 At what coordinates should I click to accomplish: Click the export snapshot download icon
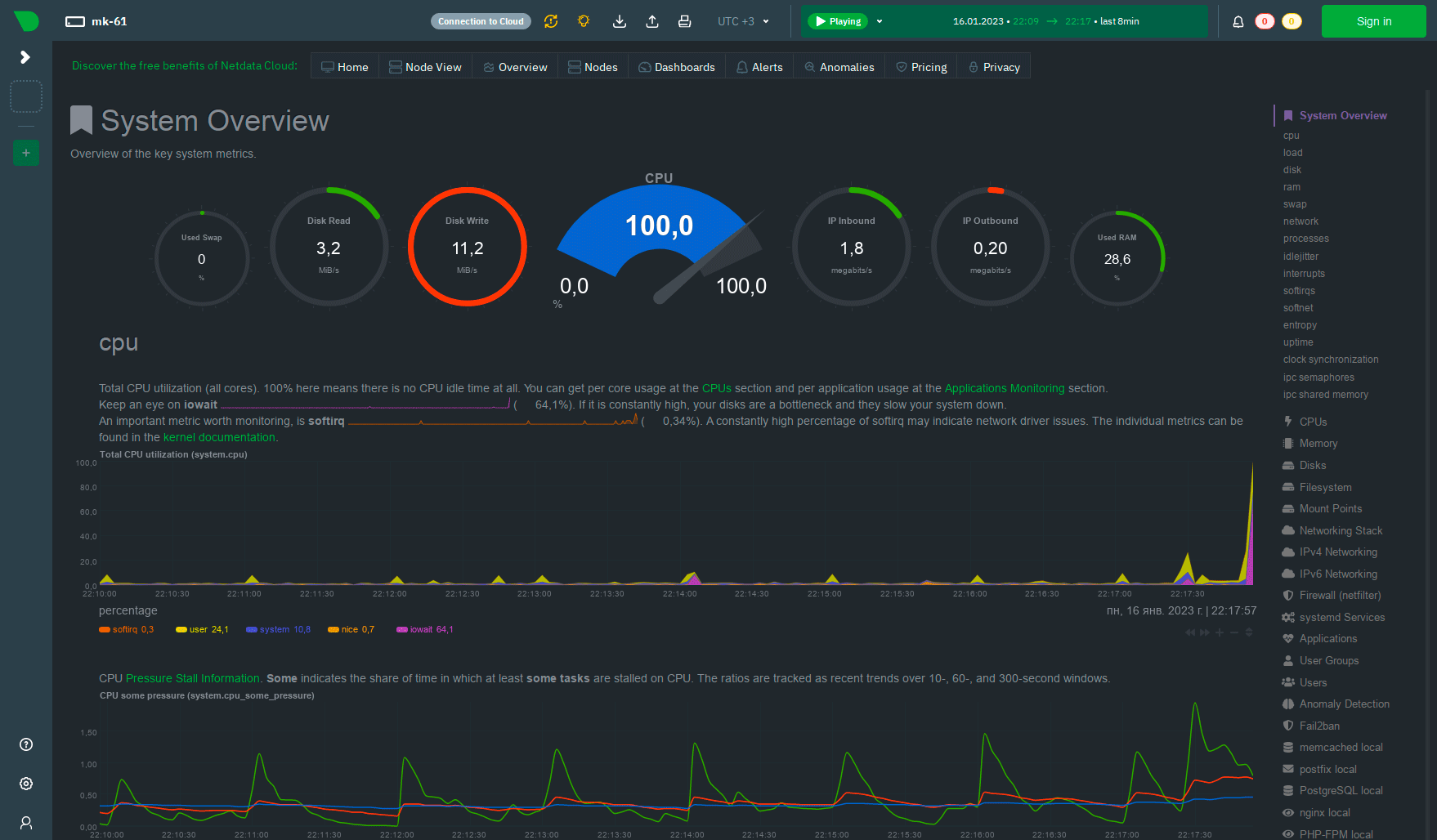click(x=620, y=21)
